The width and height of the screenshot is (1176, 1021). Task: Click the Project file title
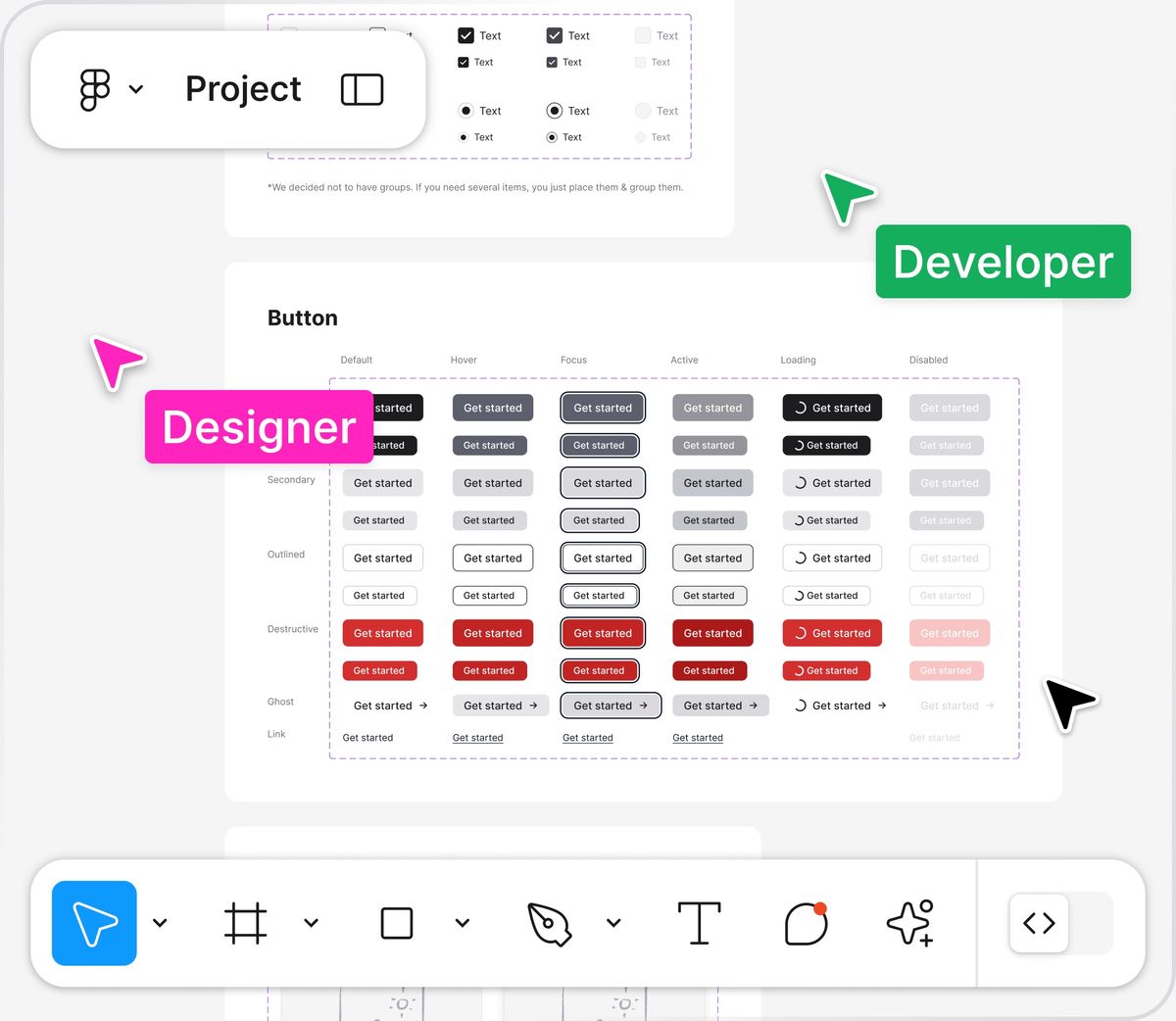pos(243,89)
